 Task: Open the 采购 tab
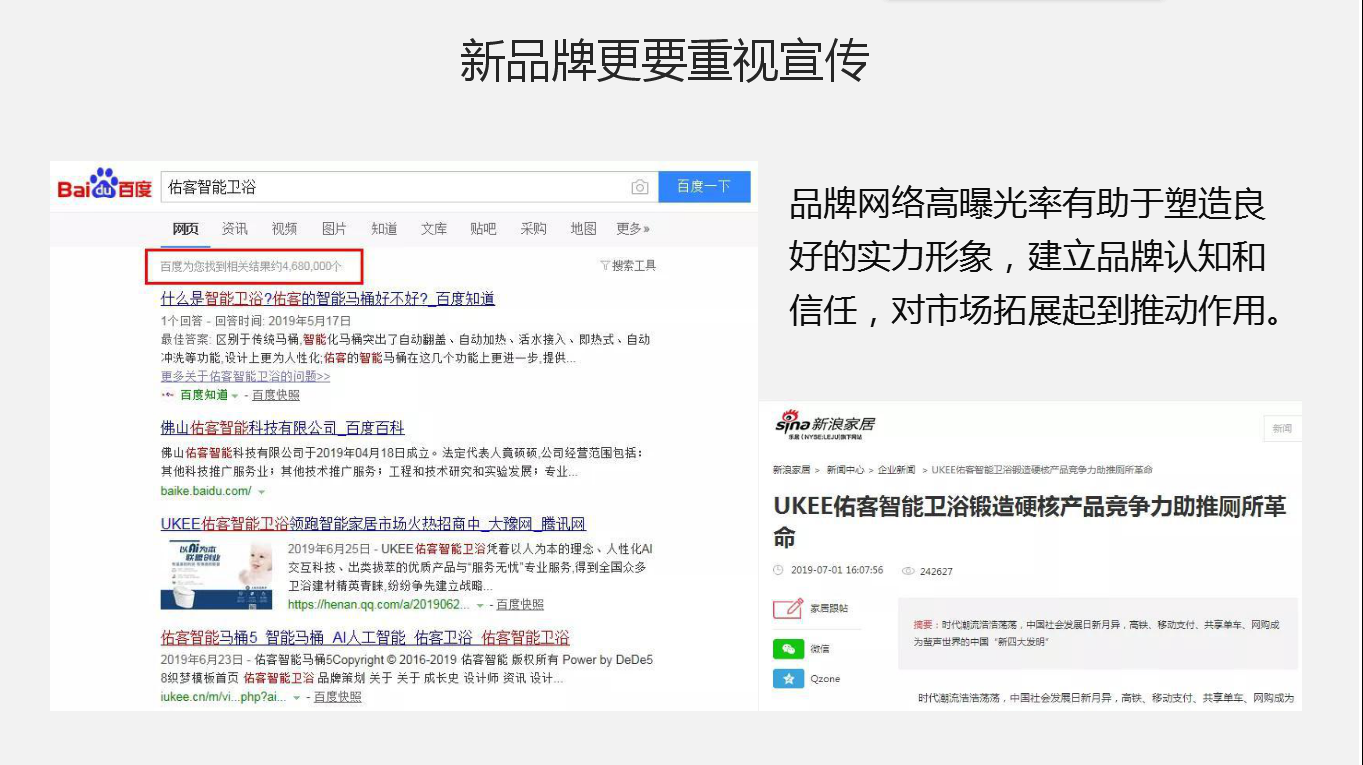(x=534, y=229)
